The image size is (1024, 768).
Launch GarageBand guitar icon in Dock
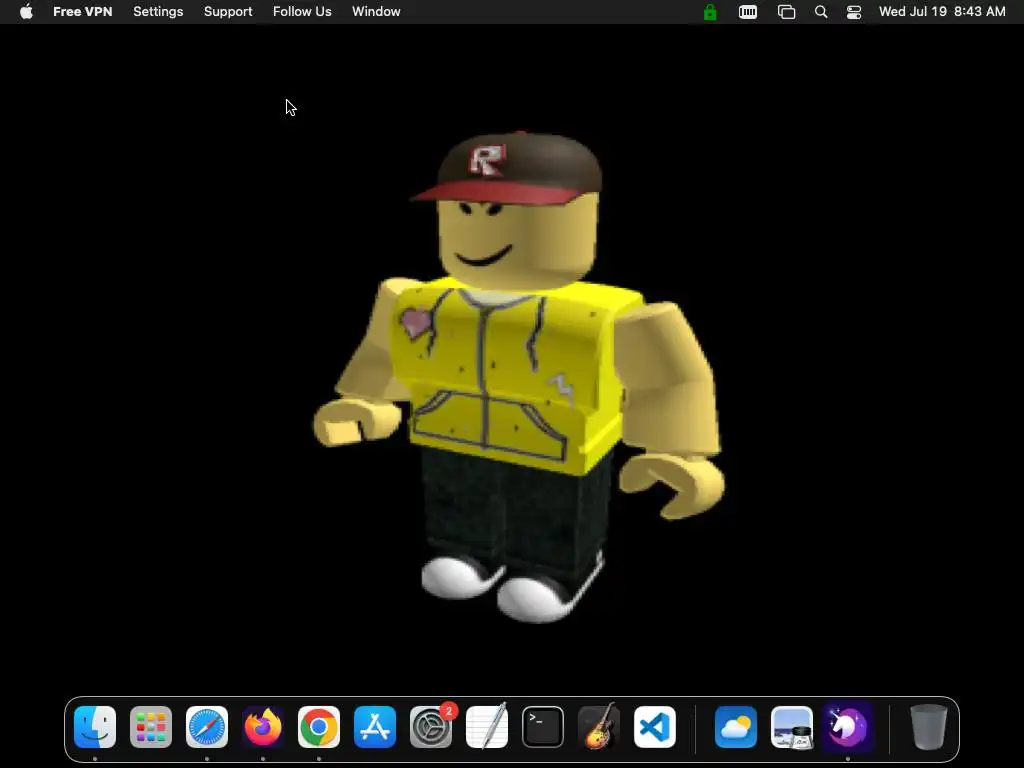click(599, 727)
